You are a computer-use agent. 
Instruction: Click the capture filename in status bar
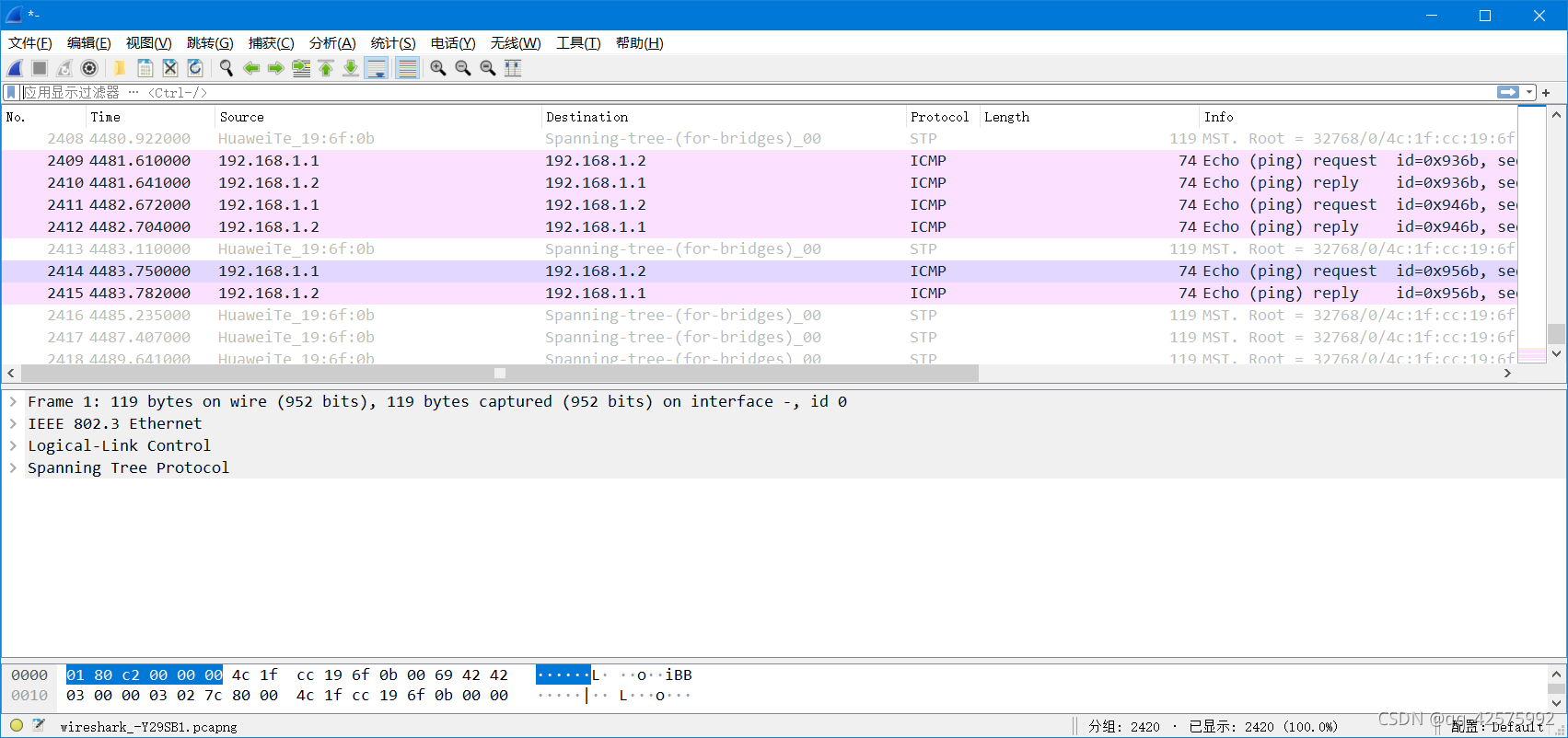pyautogui.click(x=148, y=727)
